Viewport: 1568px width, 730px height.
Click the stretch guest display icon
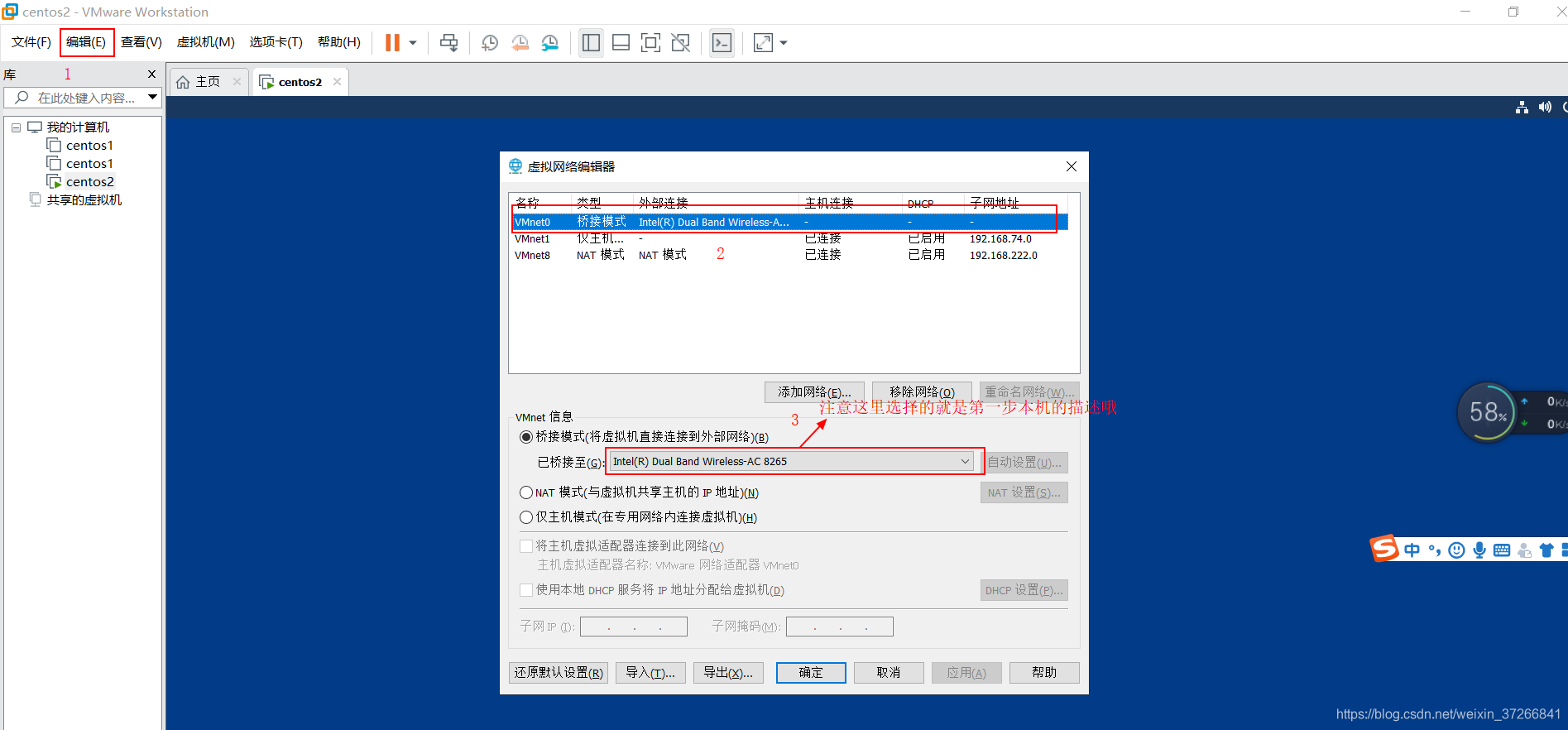(763, 42)
